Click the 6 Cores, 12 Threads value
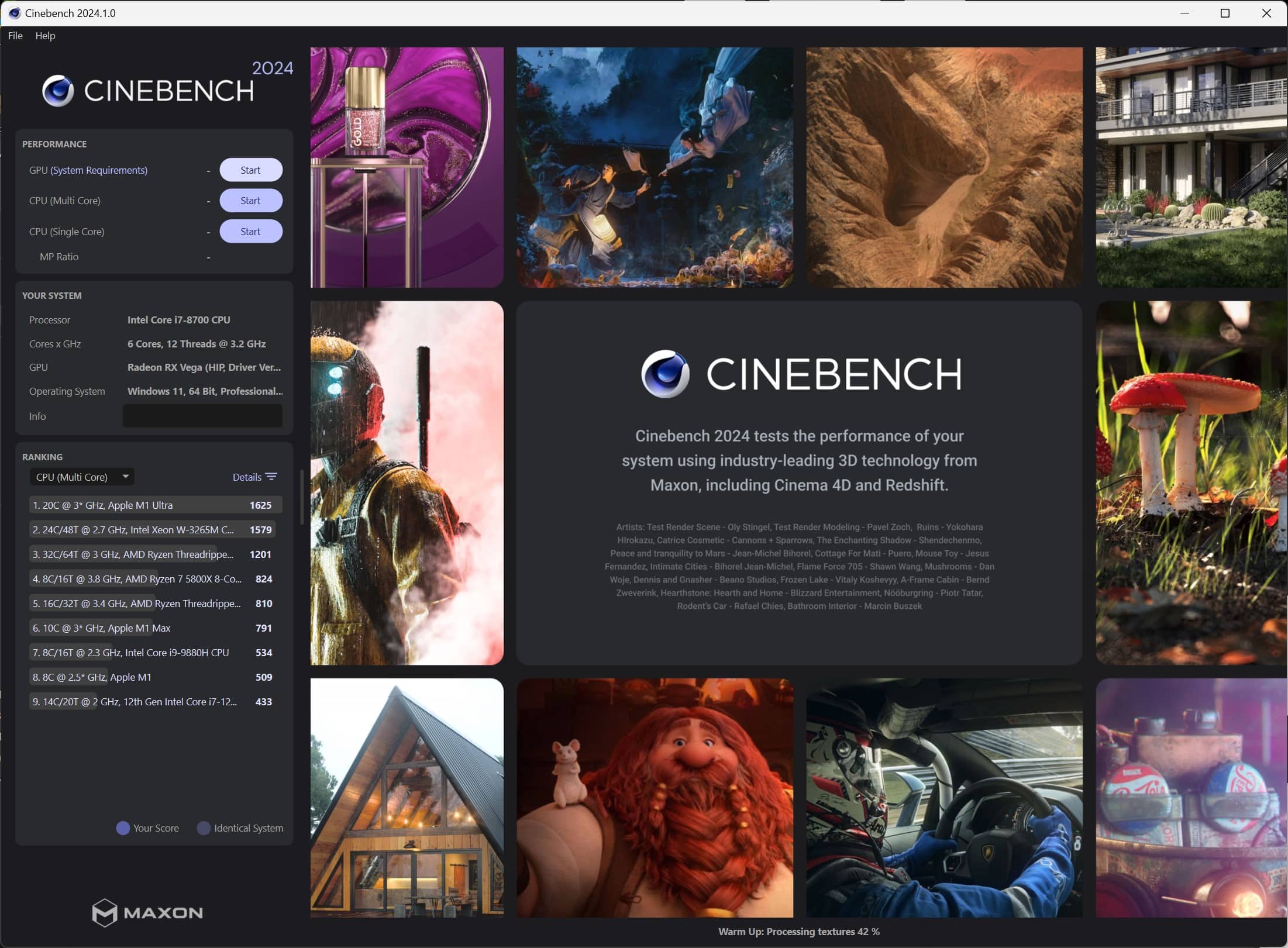The width and height of the screenshot is (1288, 948). click(197, 344)
